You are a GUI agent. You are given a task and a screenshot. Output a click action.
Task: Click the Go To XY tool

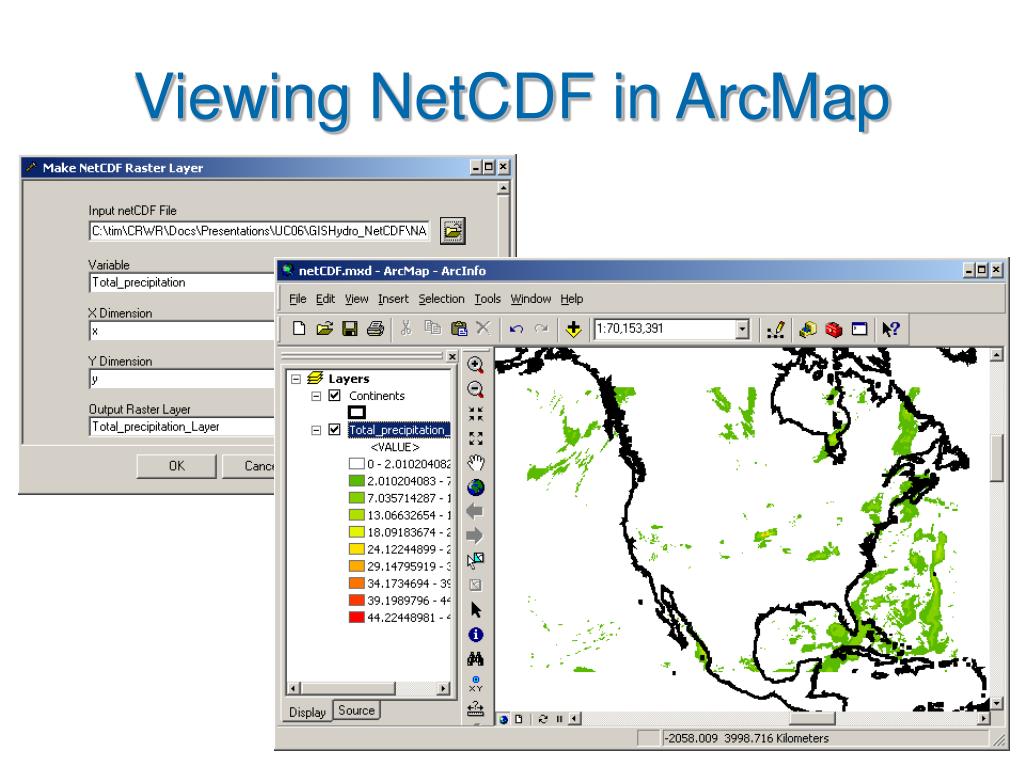point(475,684)
